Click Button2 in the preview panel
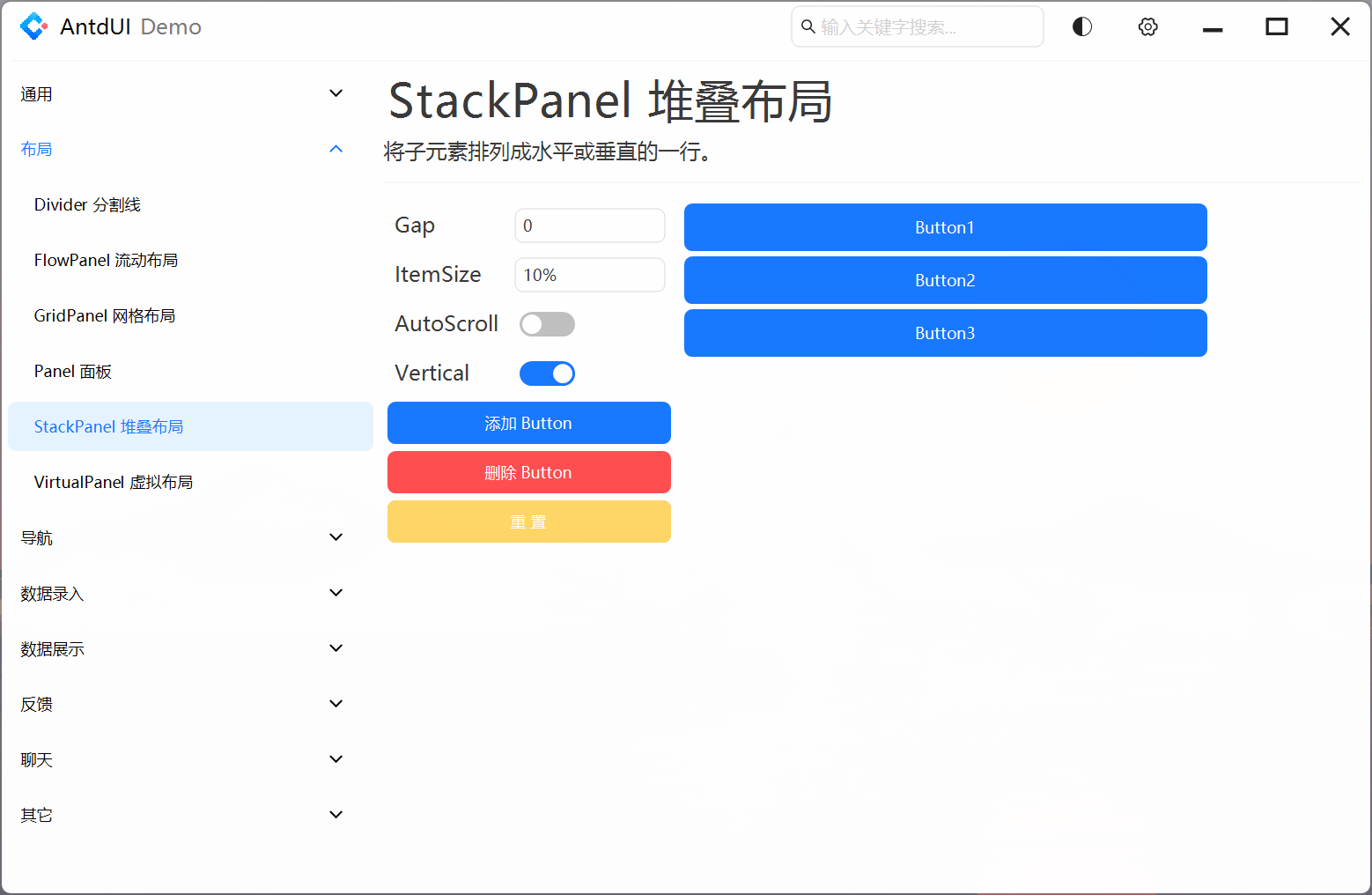Image resolution: width=1372 pixels, height=895 pixels. coord(945,280)
